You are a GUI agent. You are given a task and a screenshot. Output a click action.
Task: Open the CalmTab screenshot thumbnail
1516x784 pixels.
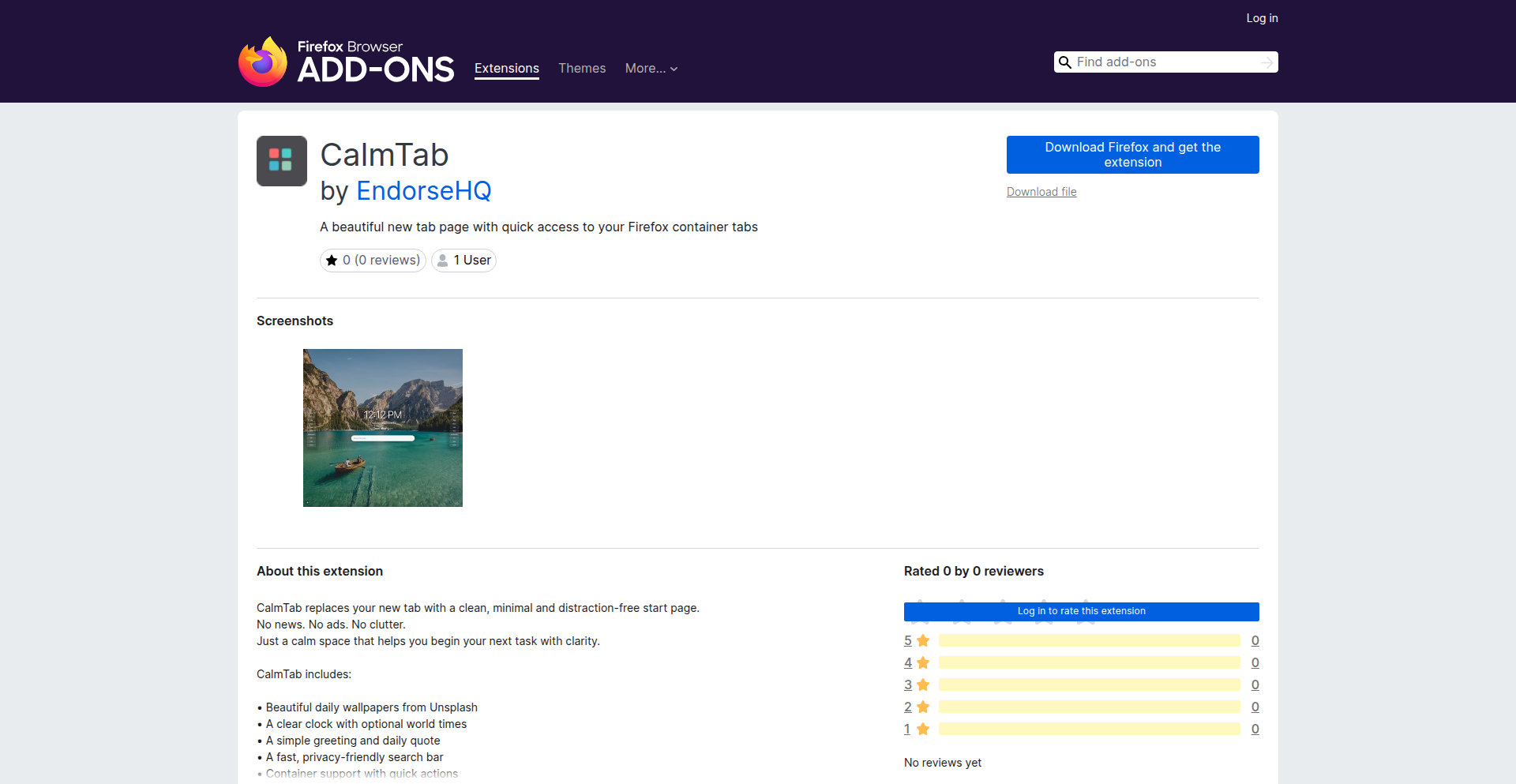(x=382, y=428)
